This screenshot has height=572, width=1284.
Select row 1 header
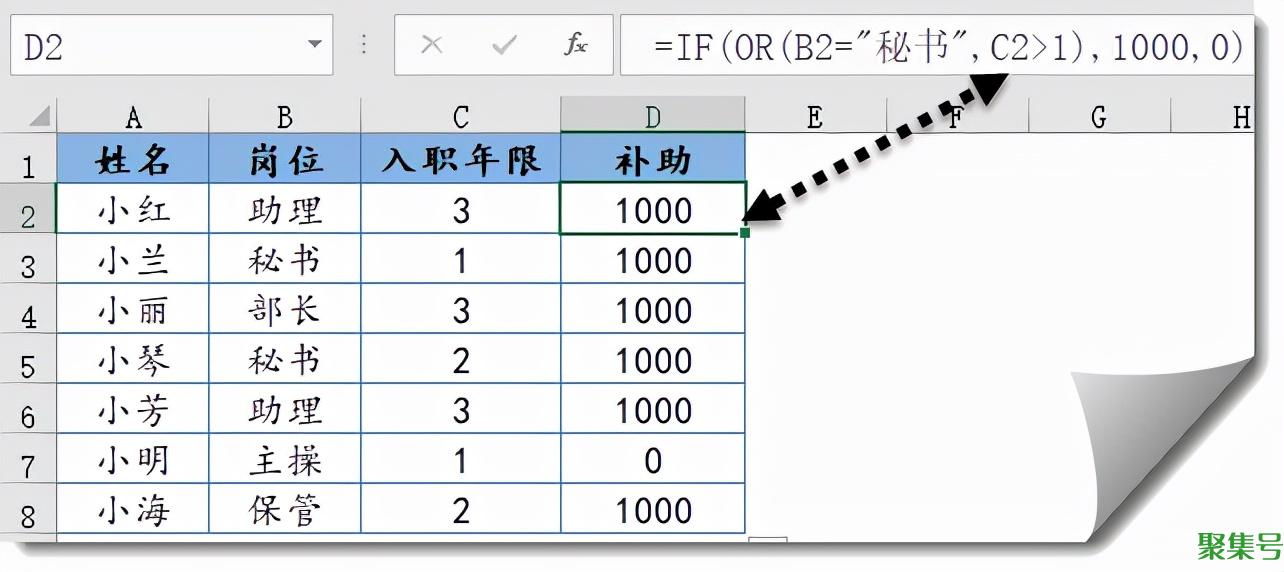[x=28, y=164]
